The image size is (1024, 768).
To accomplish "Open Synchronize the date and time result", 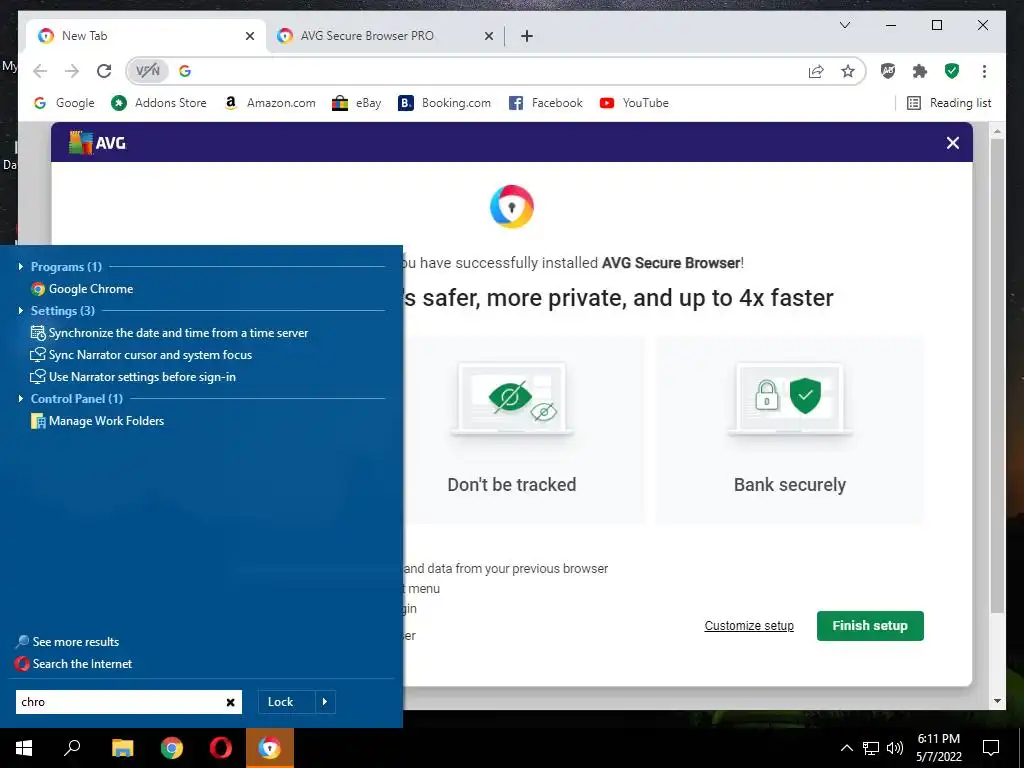I will (170, 333).
